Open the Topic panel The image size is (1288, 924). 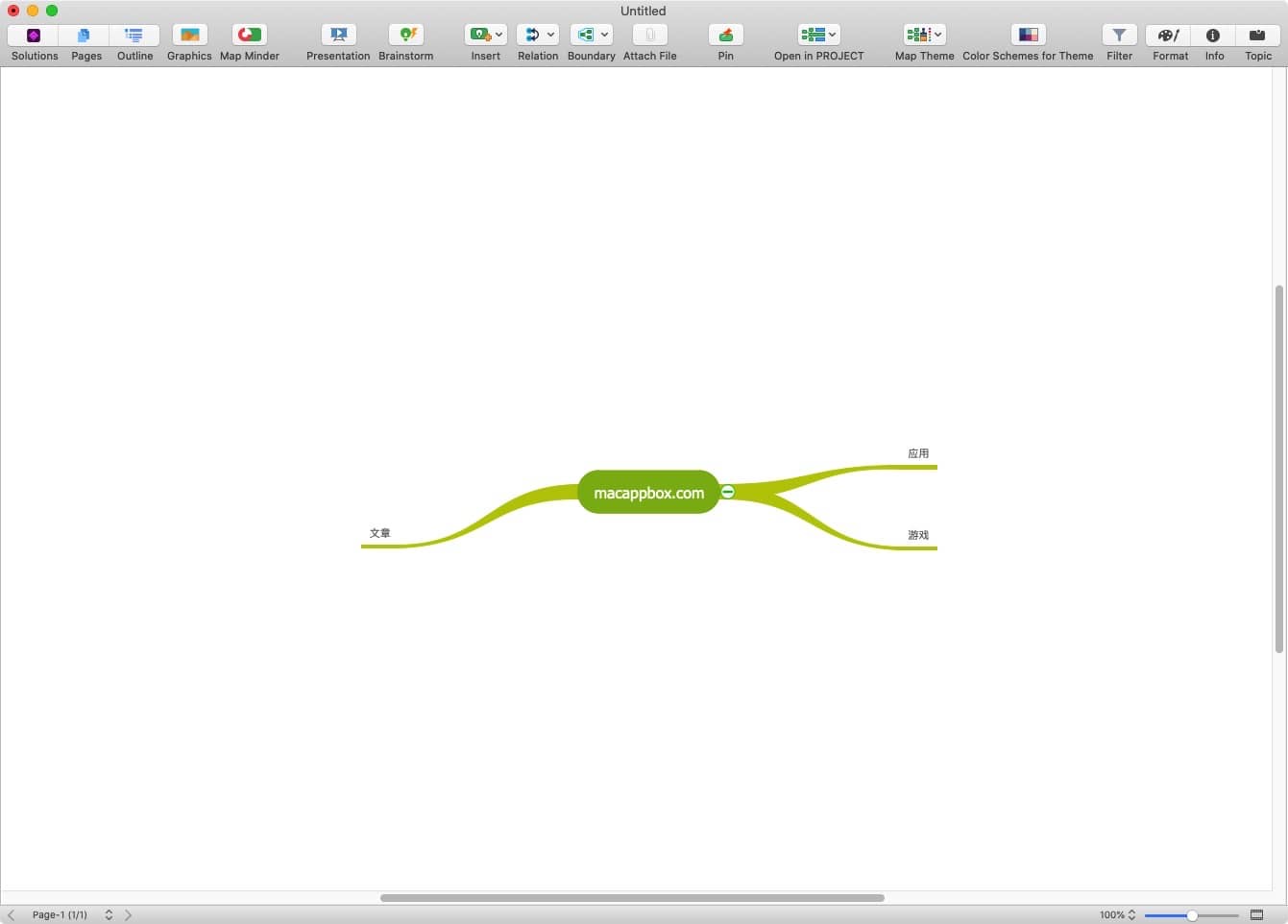[x=1257, y=36]
